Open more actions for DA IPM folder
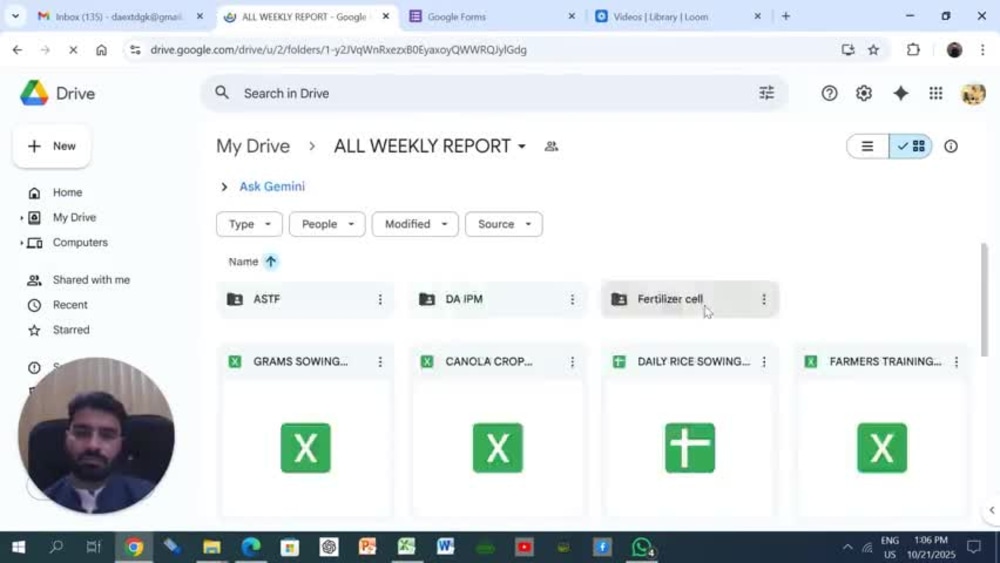 tap(572, 299)
